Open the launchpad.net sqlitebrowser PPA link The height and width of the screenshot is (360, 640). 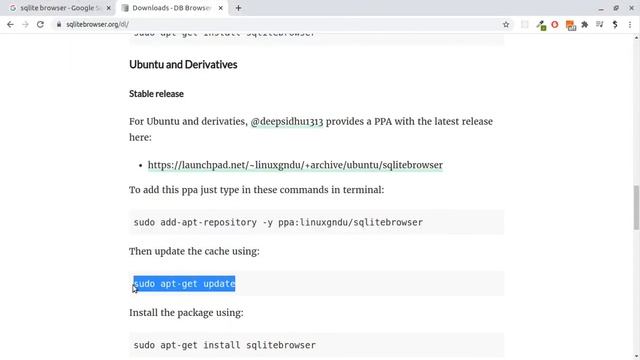(295, 165)
